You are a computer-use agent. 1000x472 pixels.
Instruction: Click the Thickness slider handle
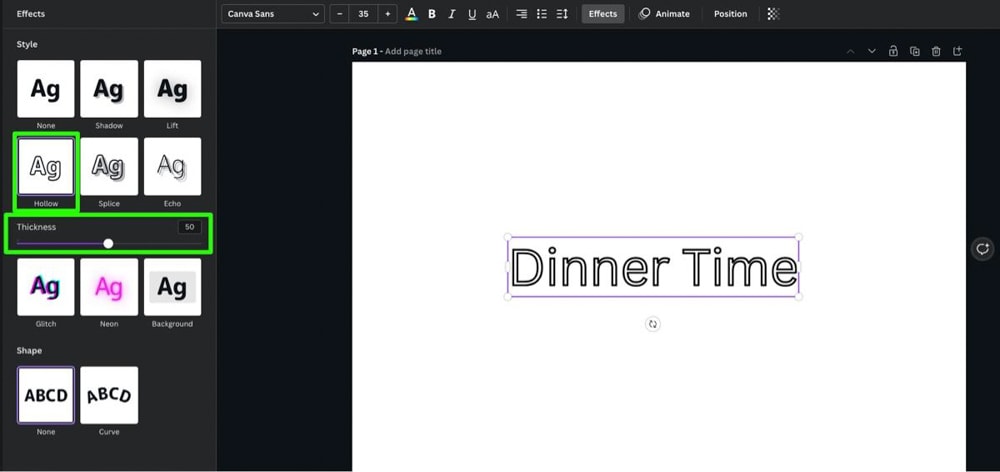point(108,243)
